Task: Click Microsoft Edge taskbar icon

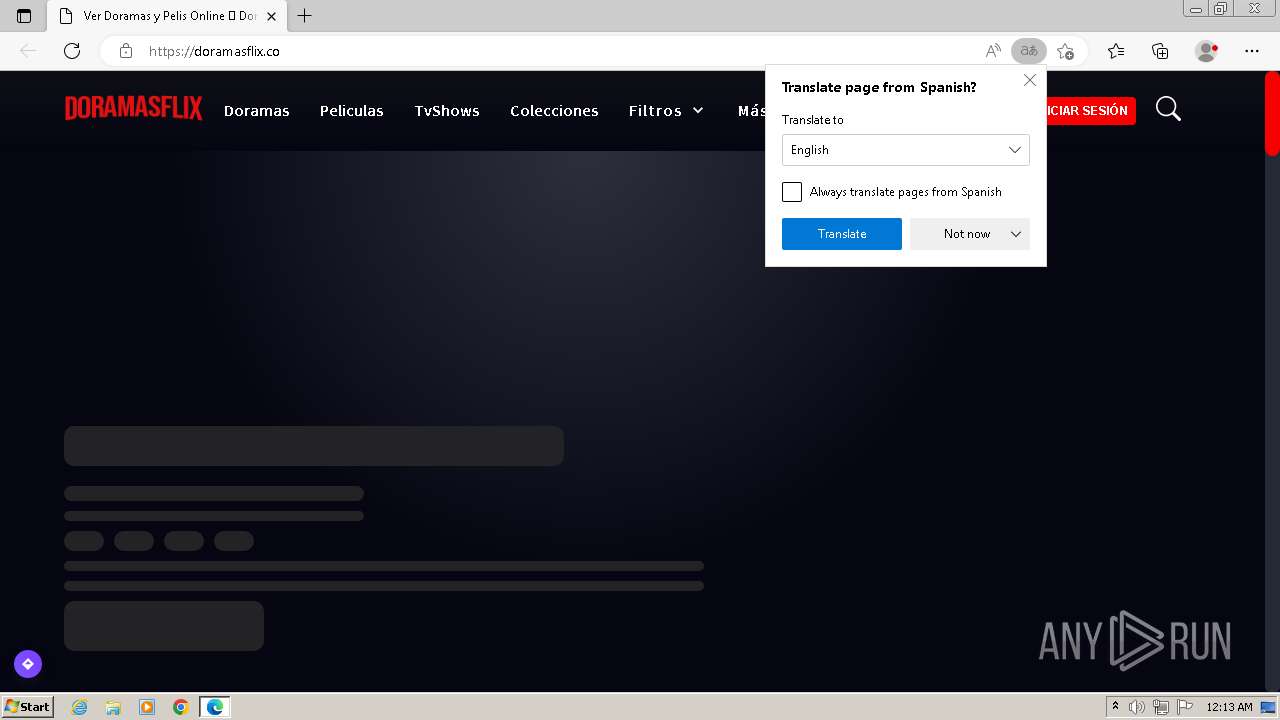Action: 215,707
